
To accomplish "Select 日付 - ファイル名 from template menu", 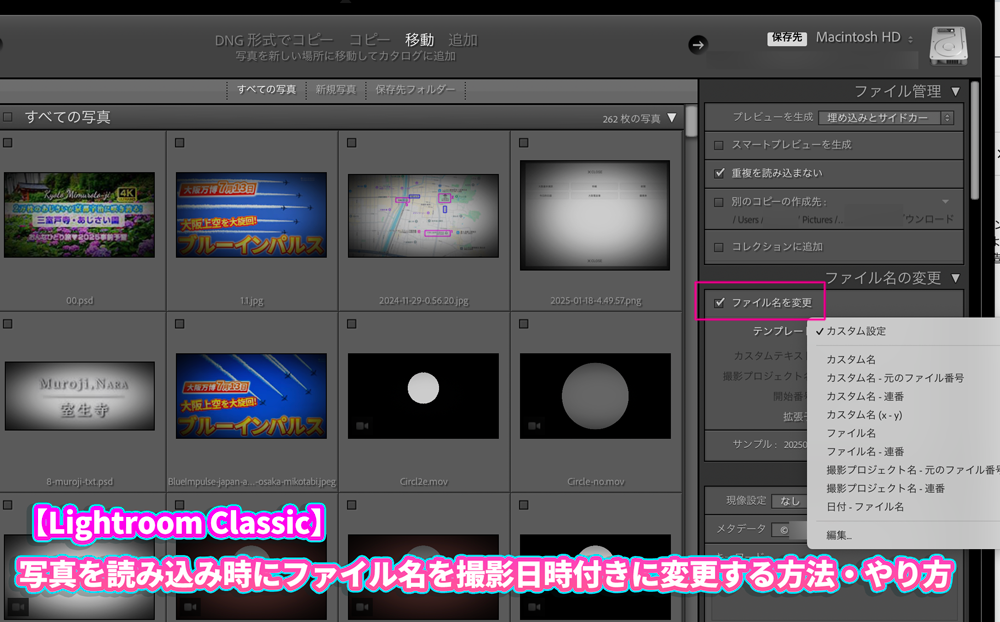I will (x=865, y=507).
